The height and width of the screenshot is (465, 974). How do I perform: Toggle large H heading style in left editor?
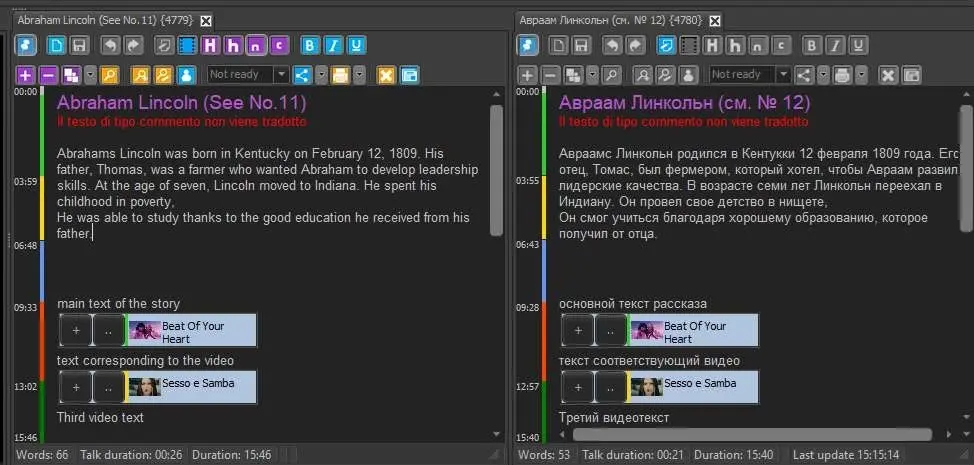(x=211, y=45)
